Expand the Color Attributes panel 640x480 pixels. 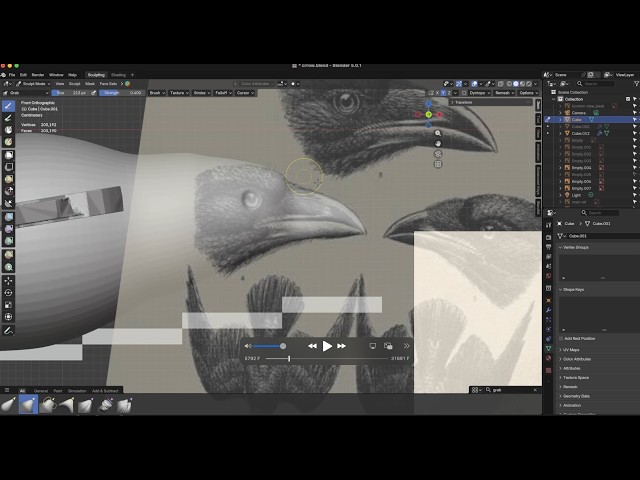[x=577, y=359]
